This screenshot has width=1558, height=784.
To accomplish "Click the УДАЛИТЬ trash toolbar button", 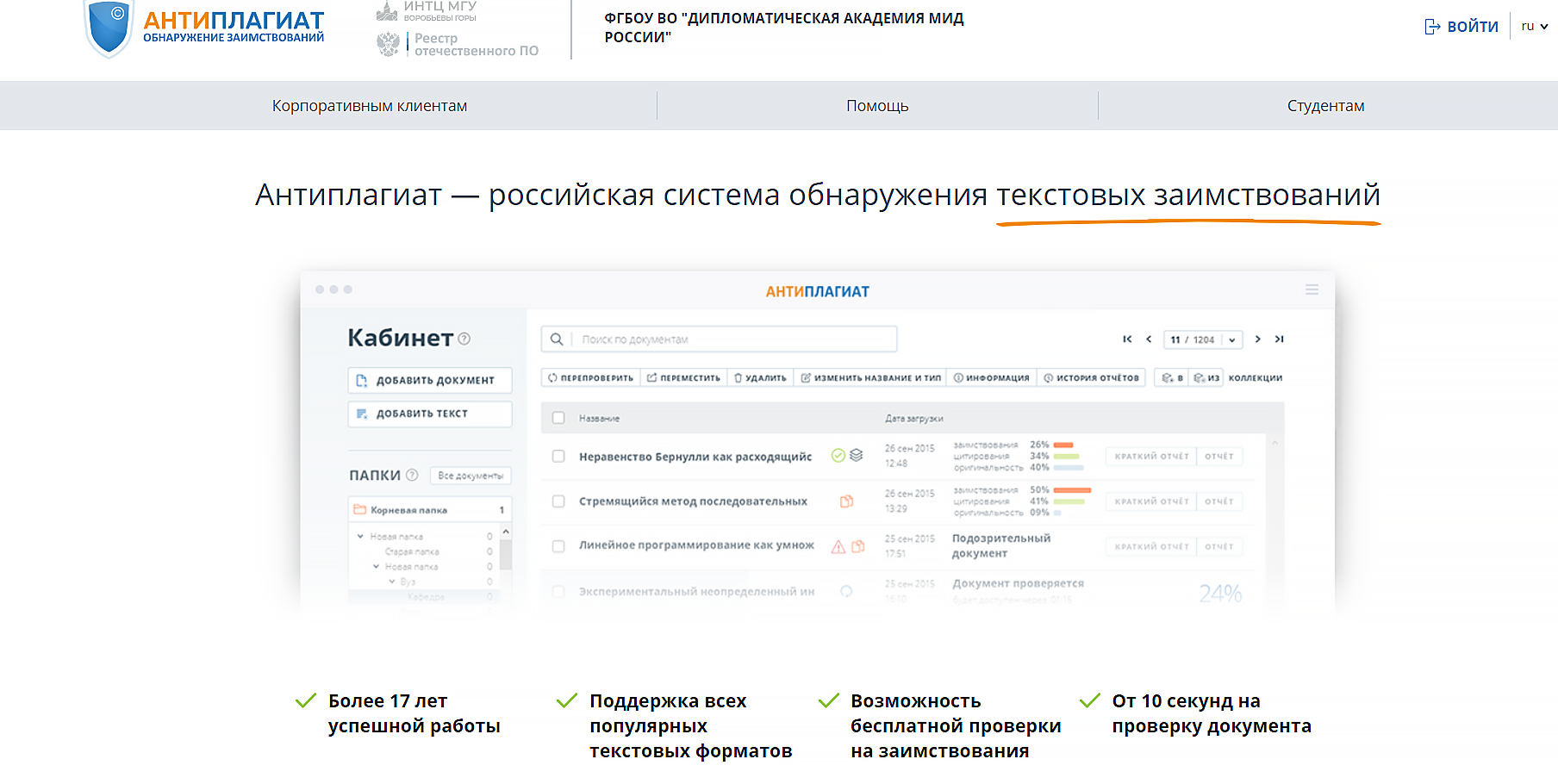I will coord(760,377).
